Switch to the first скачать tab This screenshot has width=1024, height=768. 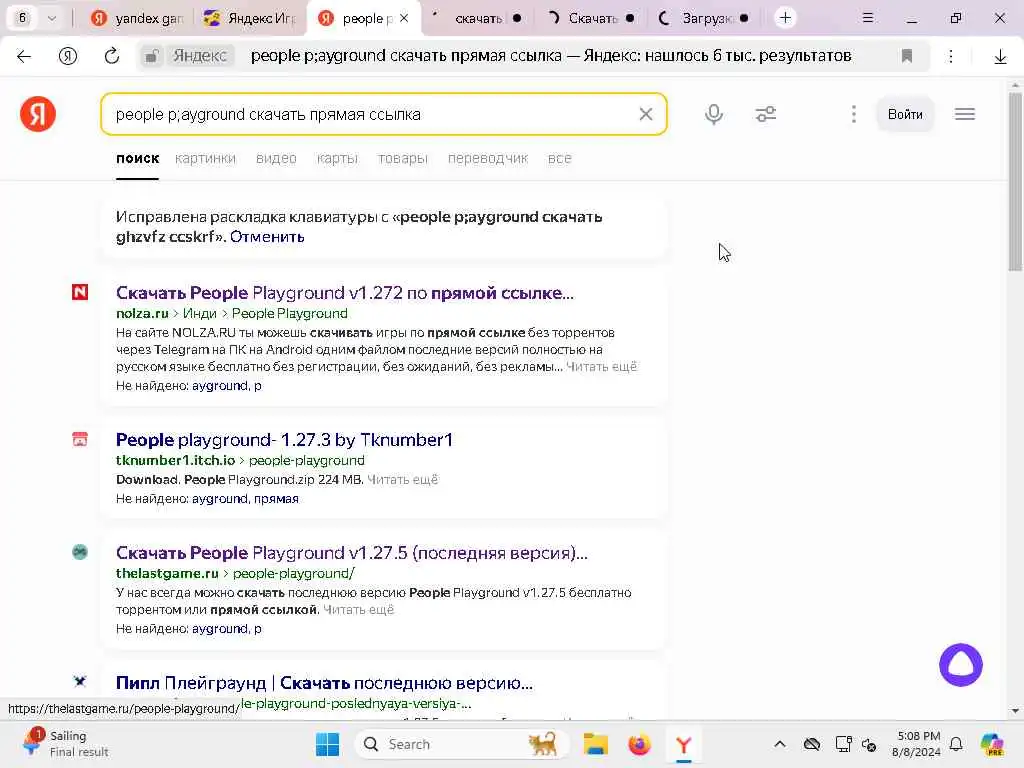click(479, 18)
